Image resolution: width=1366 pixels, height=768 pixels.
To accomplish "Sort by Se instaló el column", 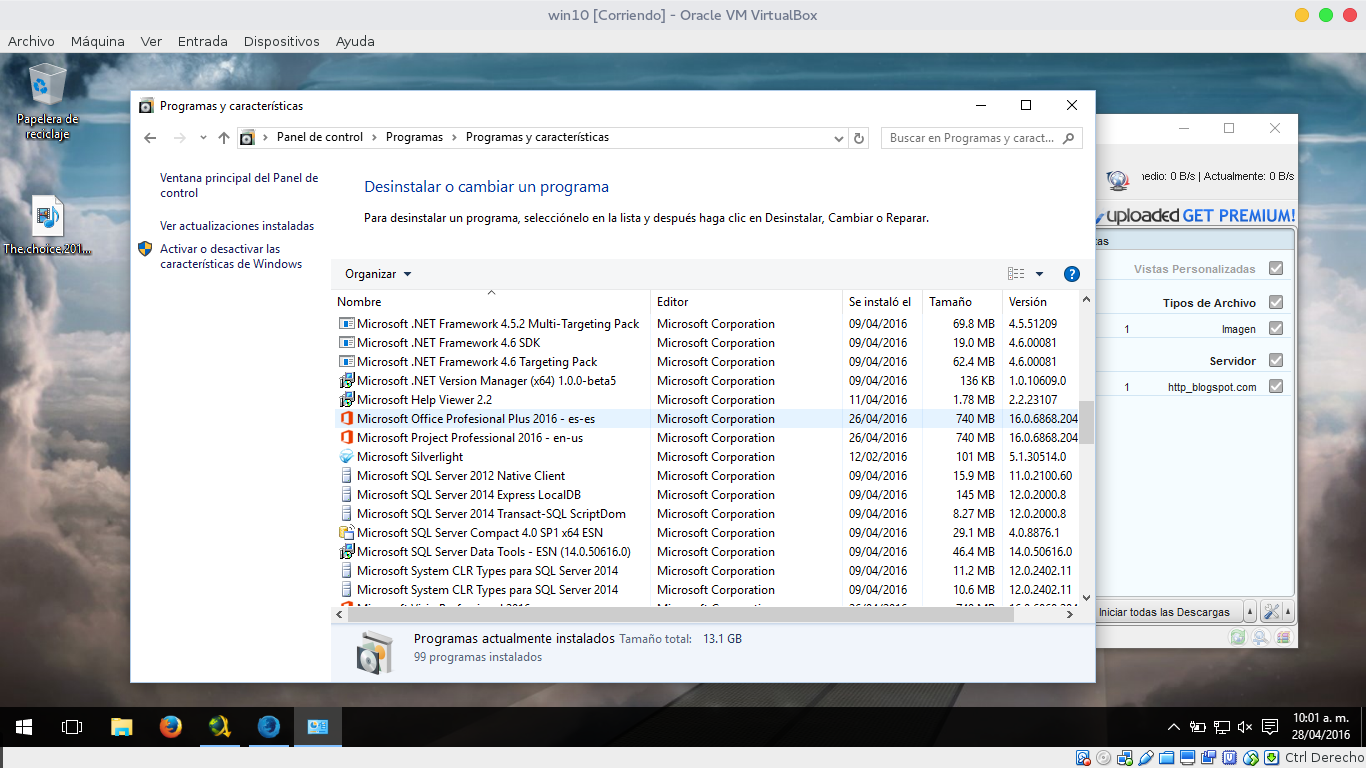I will (882, 301).
